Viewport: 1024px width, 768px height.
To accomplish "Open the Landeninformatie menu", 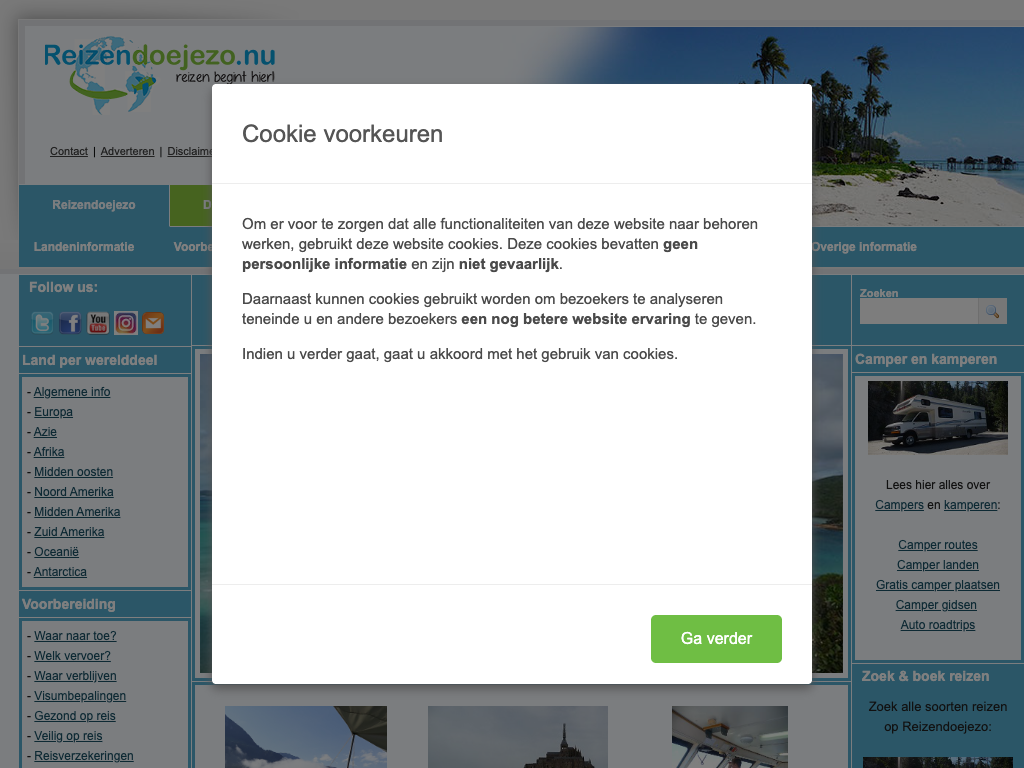I will tap(84, 247).
